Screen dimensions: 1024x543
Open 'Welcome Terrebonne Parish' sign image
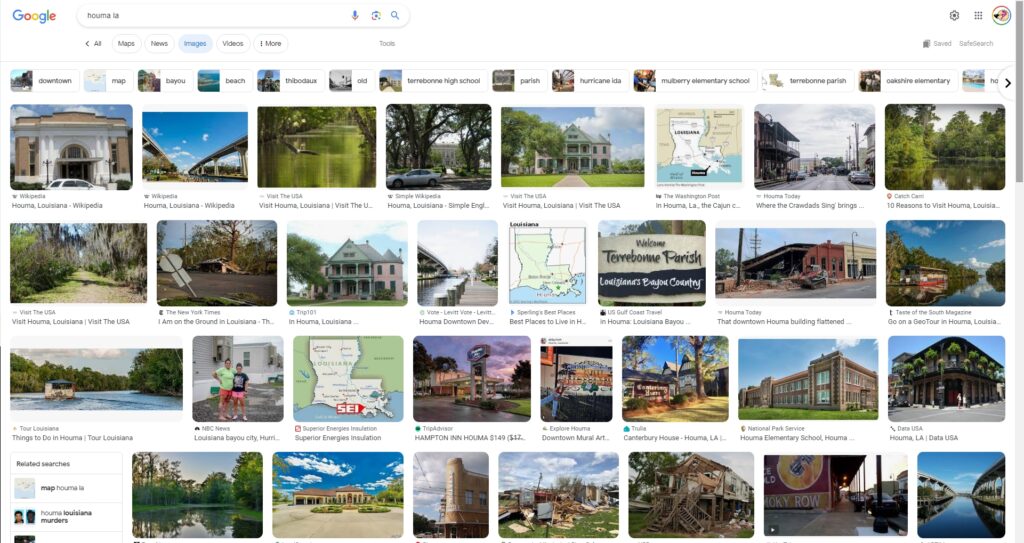[x=652, y=263]
